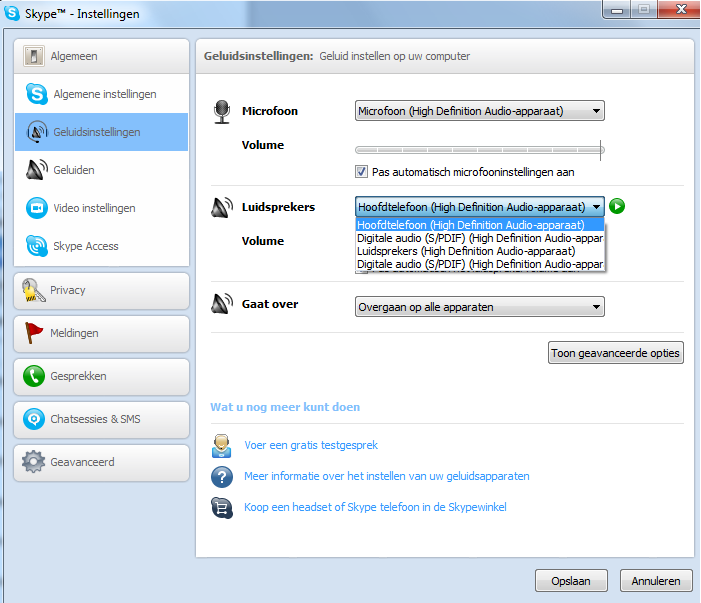
Task: Open Geluiden settings page
Action: pos(101,170)
